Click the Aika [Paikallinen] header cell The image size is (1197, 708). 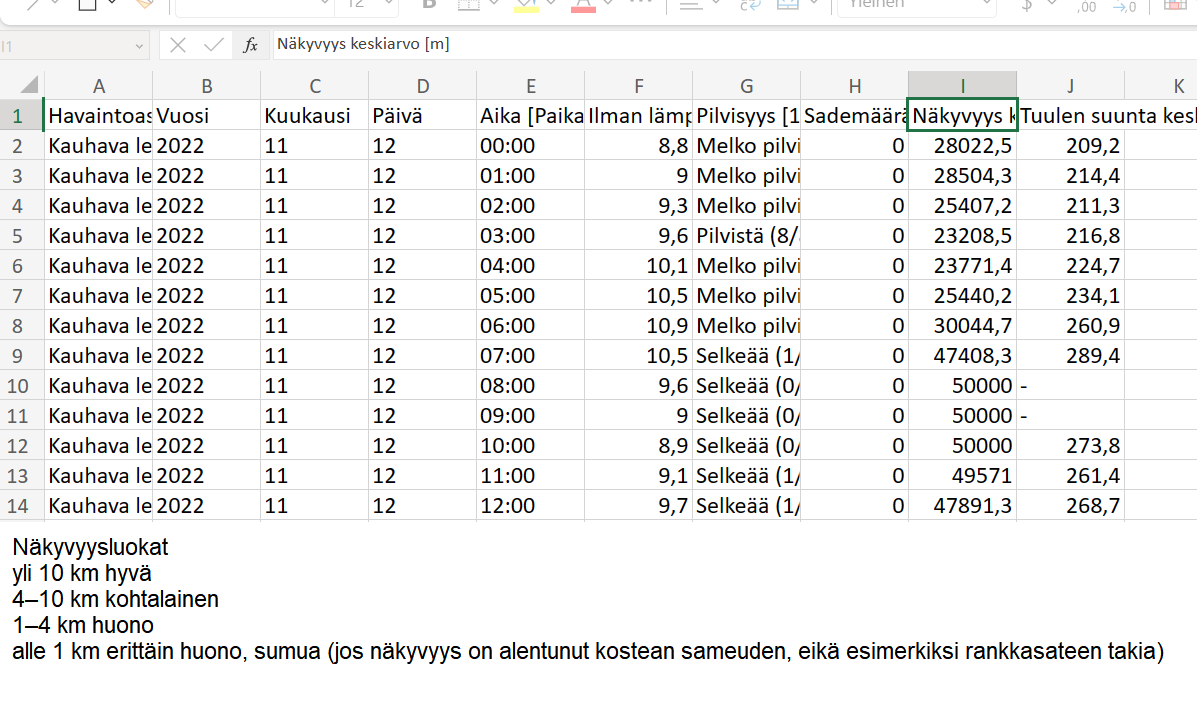pyautogui.click(x=531, y=116)
